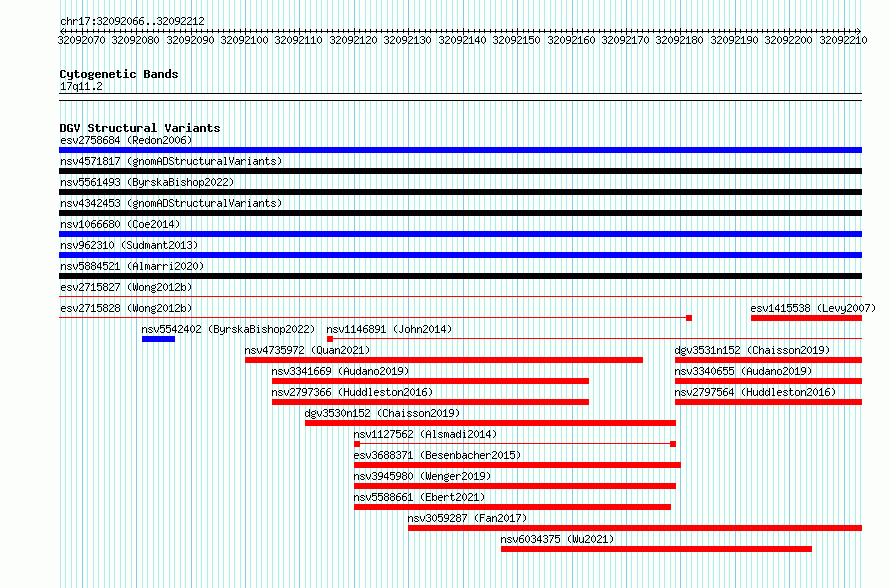Click the red end marker of esv2715828
The width and height of the screenshot is (890, 588).
click(x=689, y=318)
